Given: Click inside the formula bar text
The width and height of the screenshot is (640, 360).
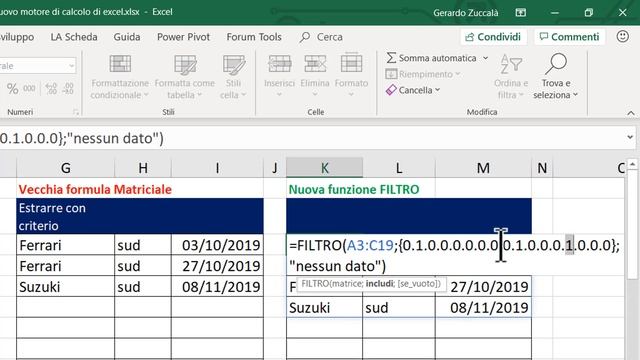Looking at the screenshot, I should tap(82, 138).
